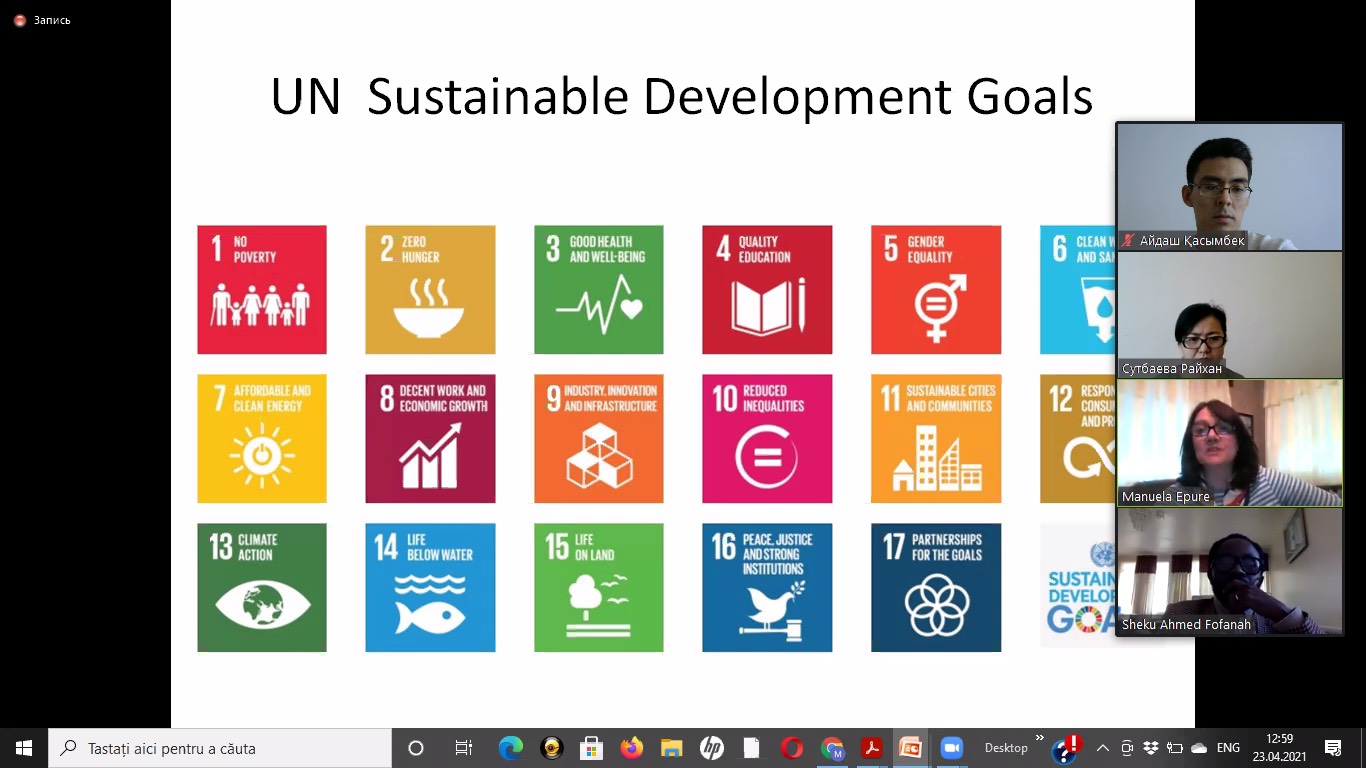Open Adobe Acrobat Reader in taskbar
This screenshot has height=768, width=1366.
click(x=872, y=748)
